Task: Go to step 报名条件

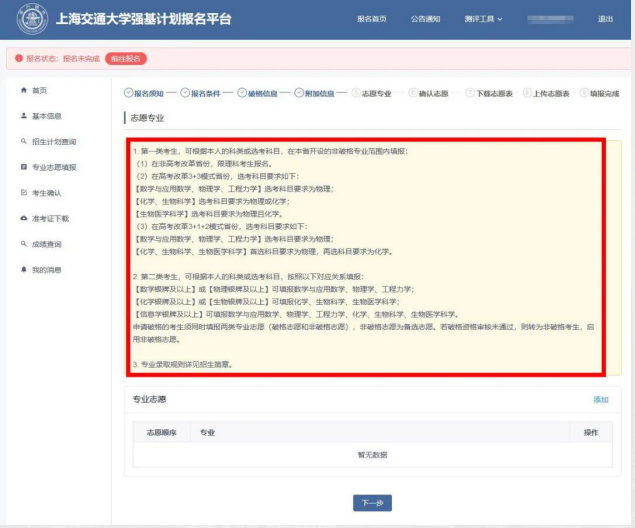Action: [200, 94]
